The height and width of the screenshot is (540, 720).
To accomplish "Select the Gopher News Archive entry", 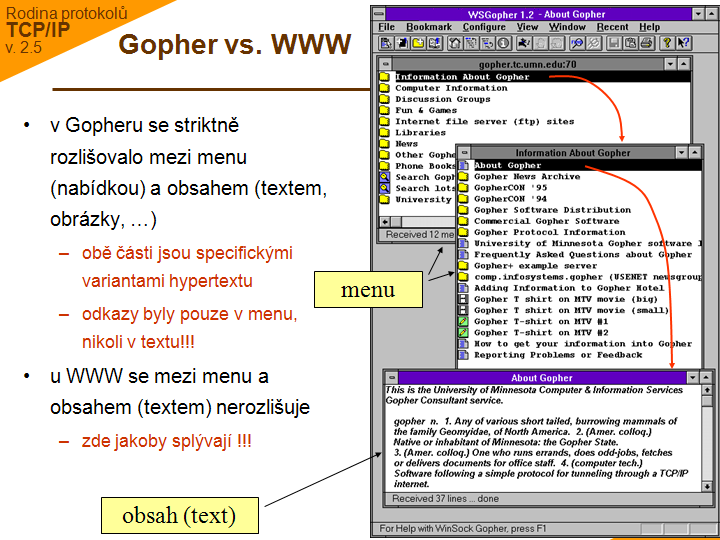I will (x=526, y=176).
